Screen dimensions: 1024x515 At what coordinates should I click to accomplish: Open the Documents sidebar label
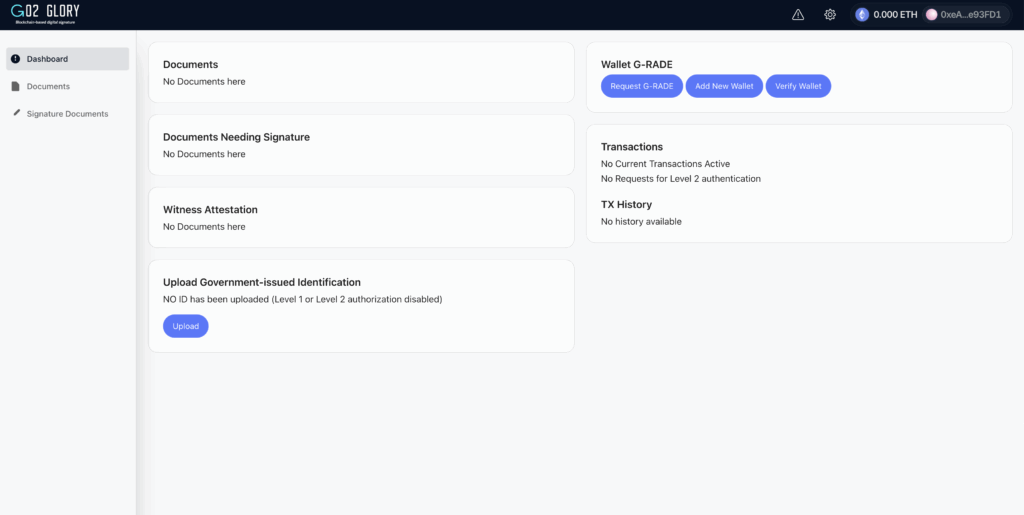(x=48, y=86)
